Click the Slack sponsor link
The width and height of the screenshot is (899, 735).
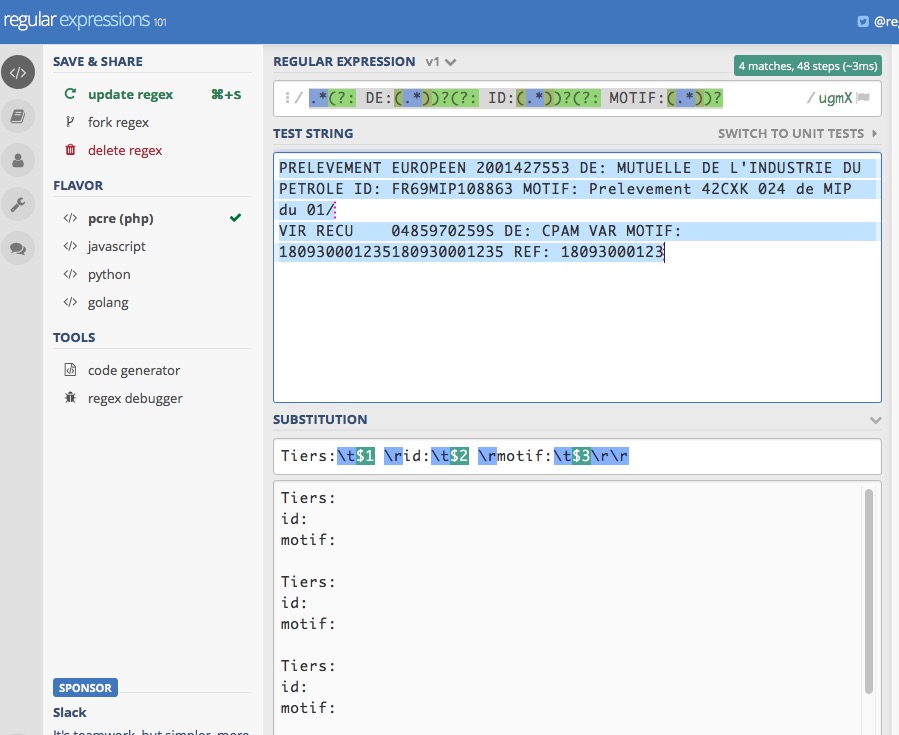[x=69, y=713]
